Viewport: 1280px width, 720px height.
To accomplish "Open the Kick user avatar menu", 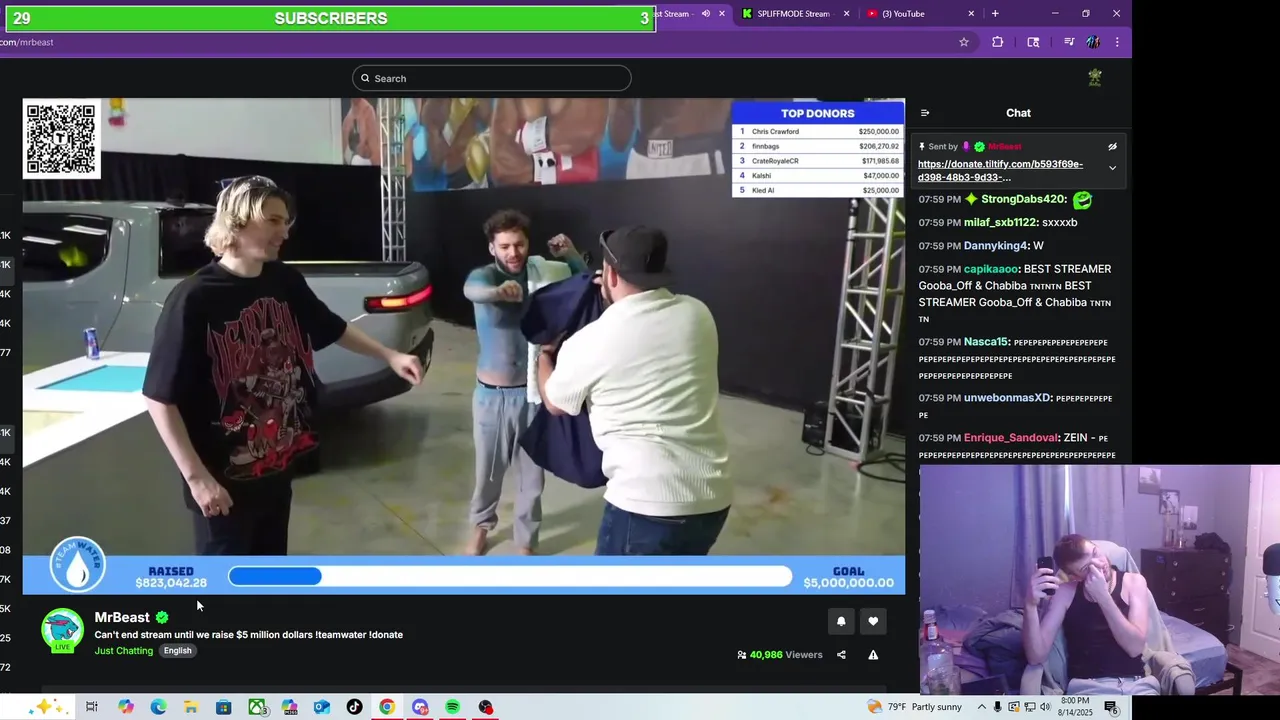I will coord(1095,78).
